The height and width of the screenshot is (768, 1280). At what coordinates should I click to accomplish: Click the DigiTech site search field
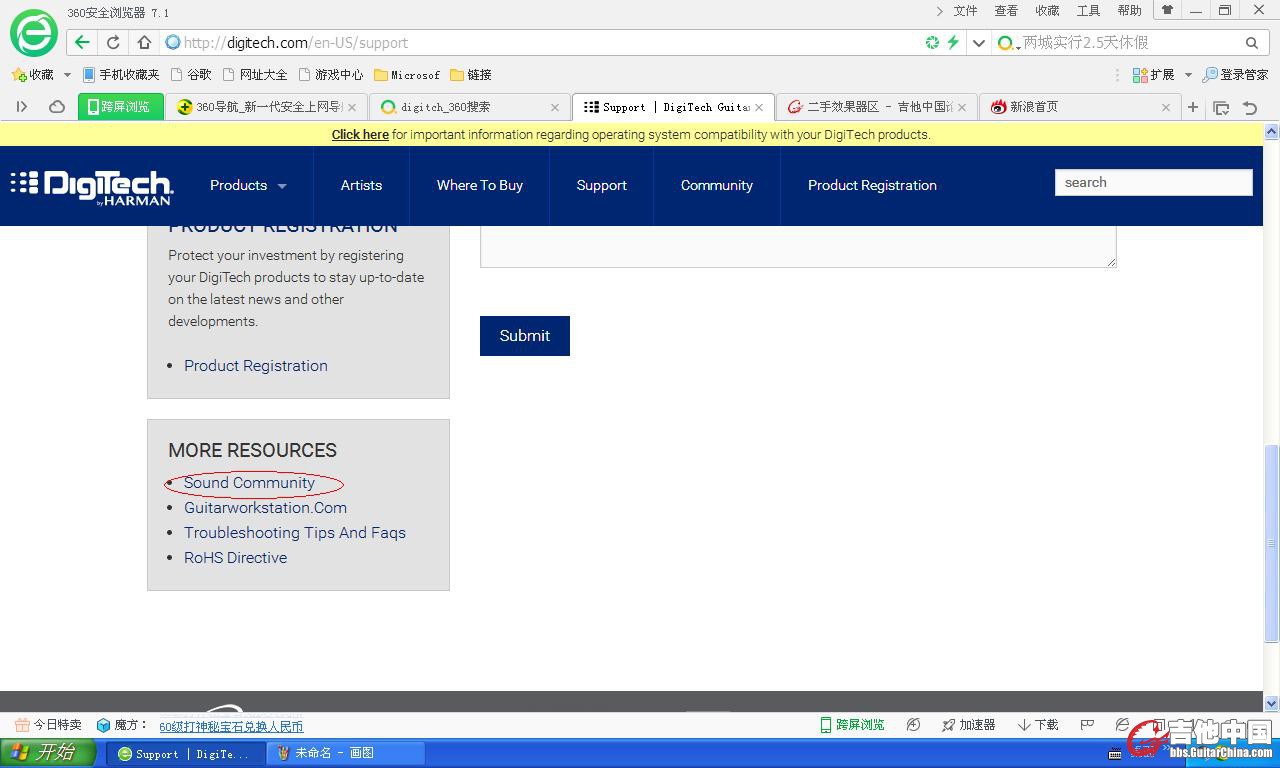[1153, 182]
